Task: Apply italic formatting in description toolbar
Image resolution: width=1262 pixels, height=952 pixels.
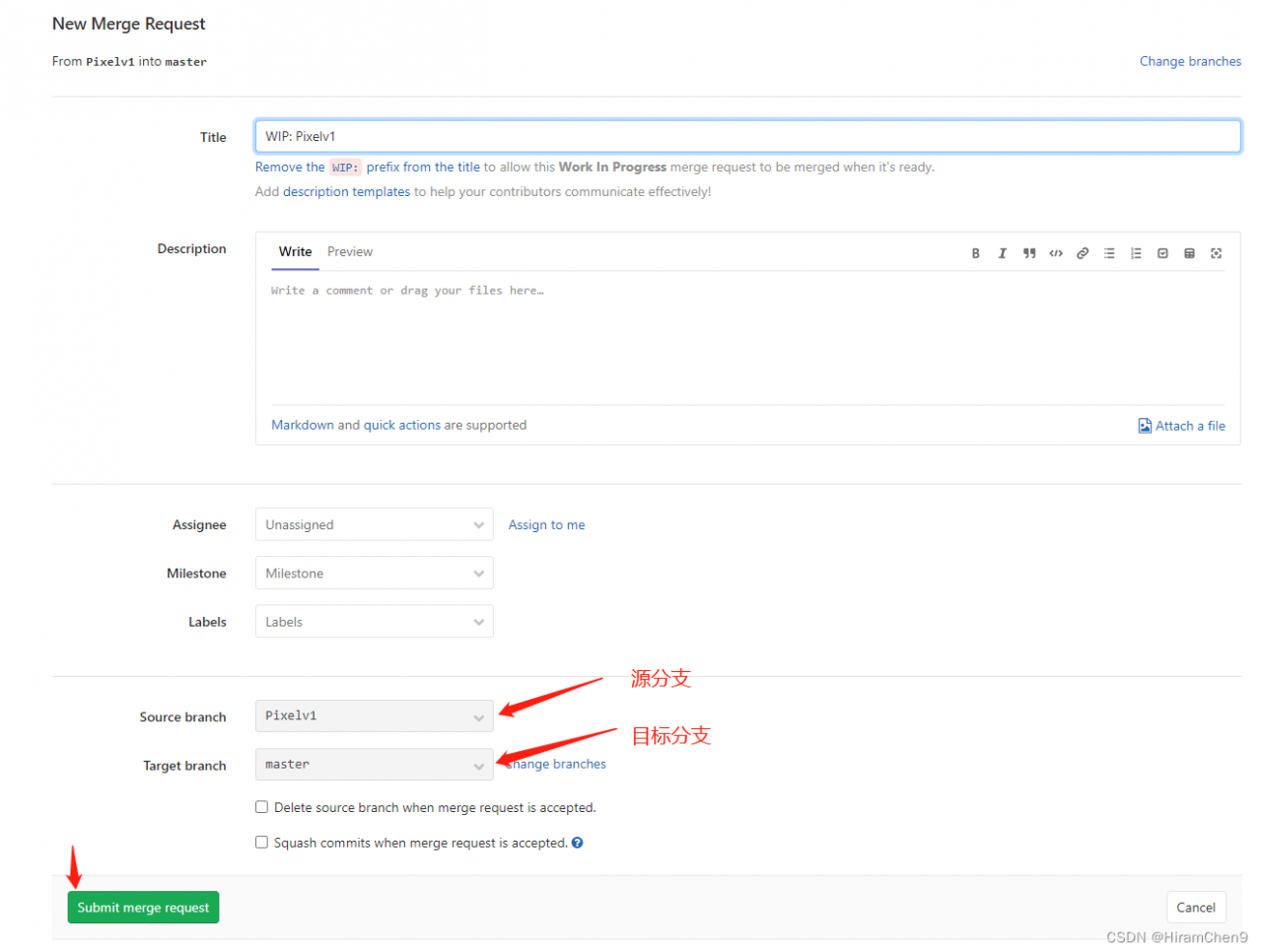Action: (1002, 253)
